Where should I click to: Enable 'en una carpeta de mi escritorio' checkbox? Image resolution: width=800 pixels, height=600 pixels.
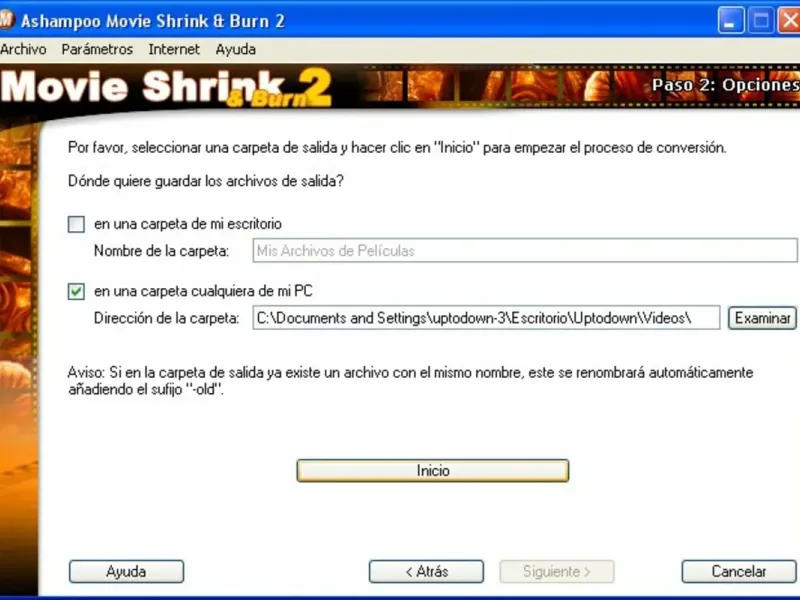(77, 224)
